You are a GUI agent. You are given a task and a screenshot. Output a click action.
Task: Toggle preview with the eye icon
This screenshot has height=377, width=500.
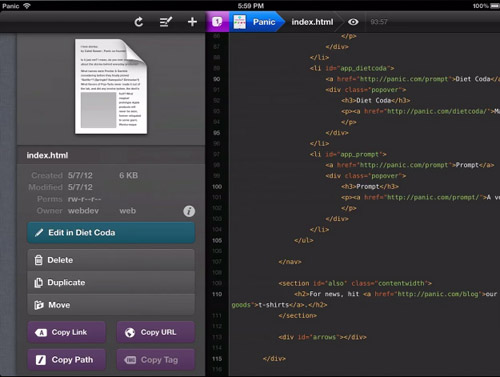coord(353,22)
